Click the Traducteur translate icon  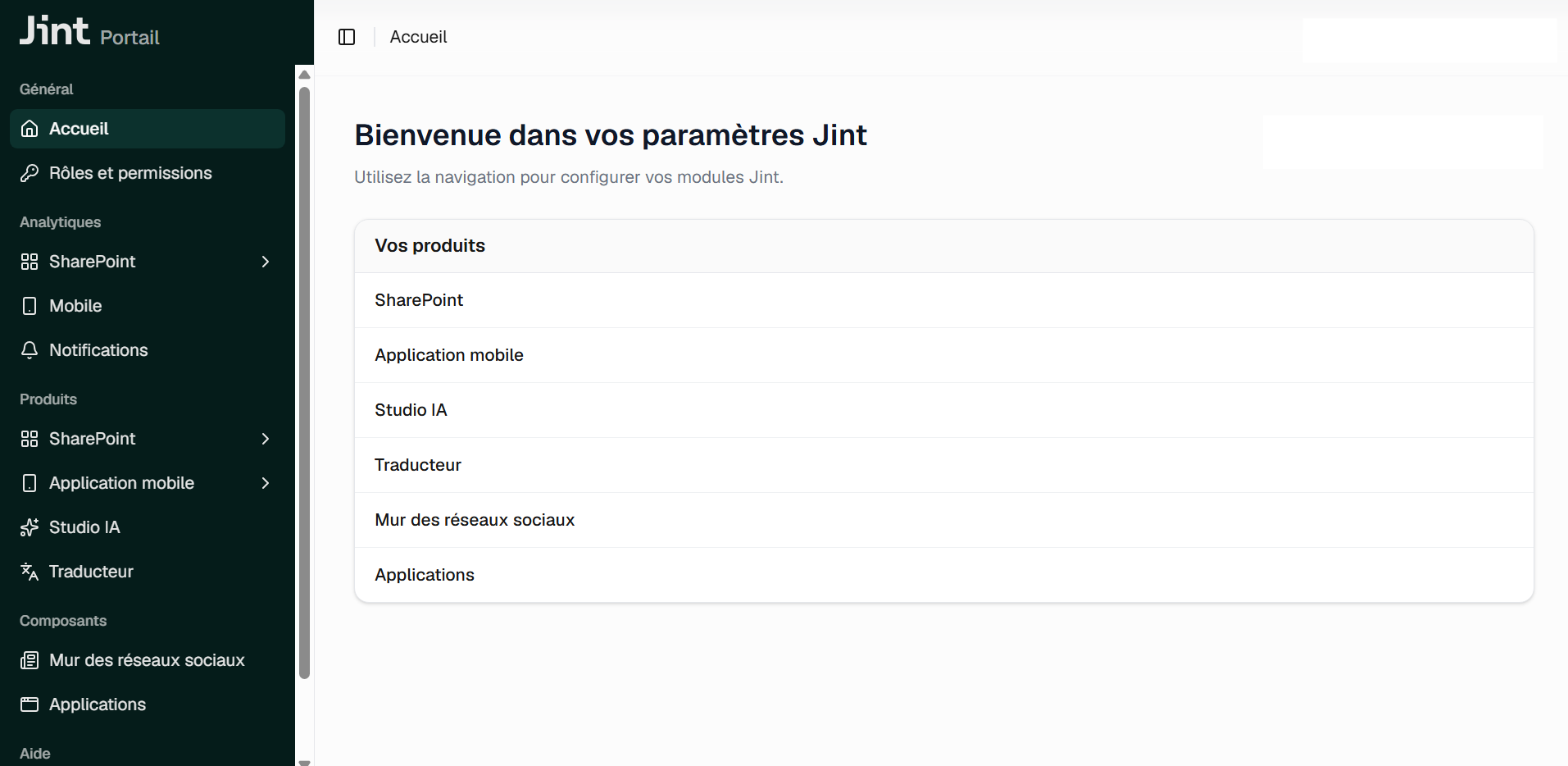click(30, 572)
